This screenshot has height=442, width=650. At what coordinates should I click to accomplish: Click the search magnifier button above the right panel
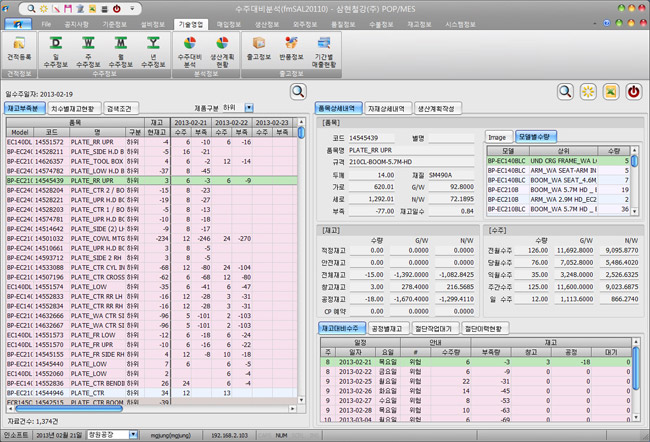coord(565,92)
